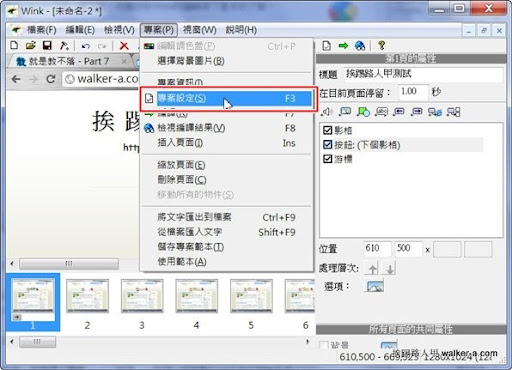This screenshot has width=512, height=370.
Task: Click the New project toolbar icon
Action: point(14,45)
